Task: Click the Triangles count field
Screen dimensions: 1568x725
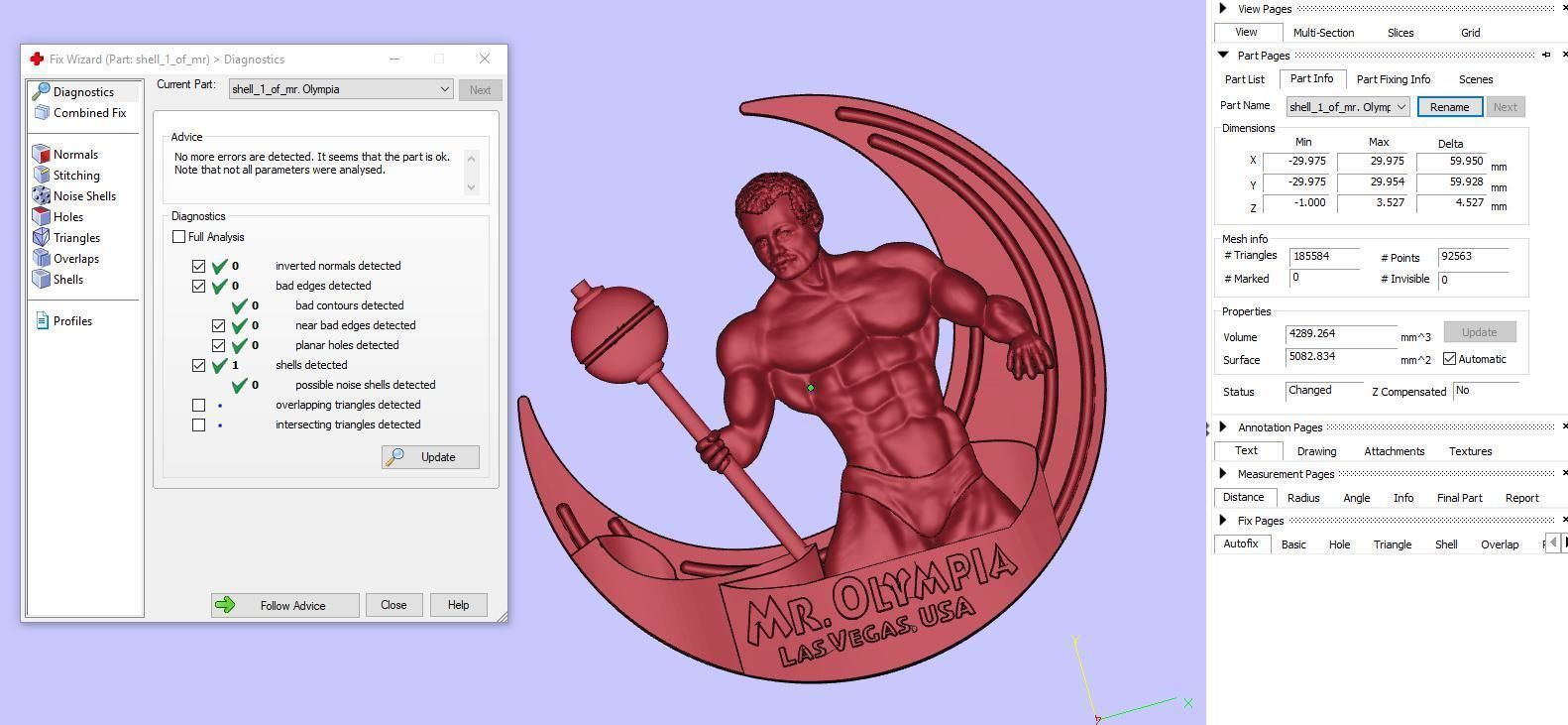Action: coord(1323,257)
